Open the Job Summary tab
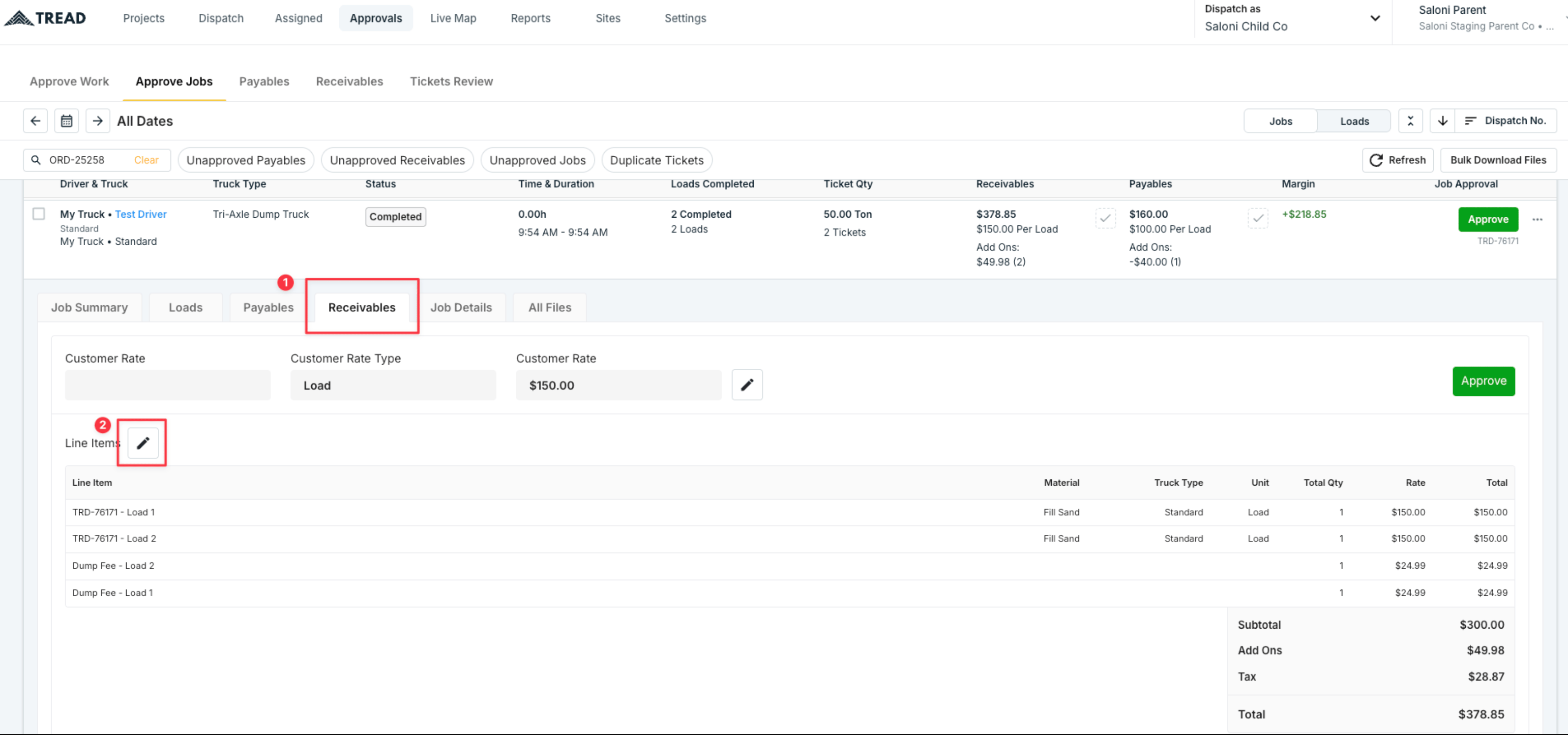This screenshot has height=735, width=1568. (89, 307)
